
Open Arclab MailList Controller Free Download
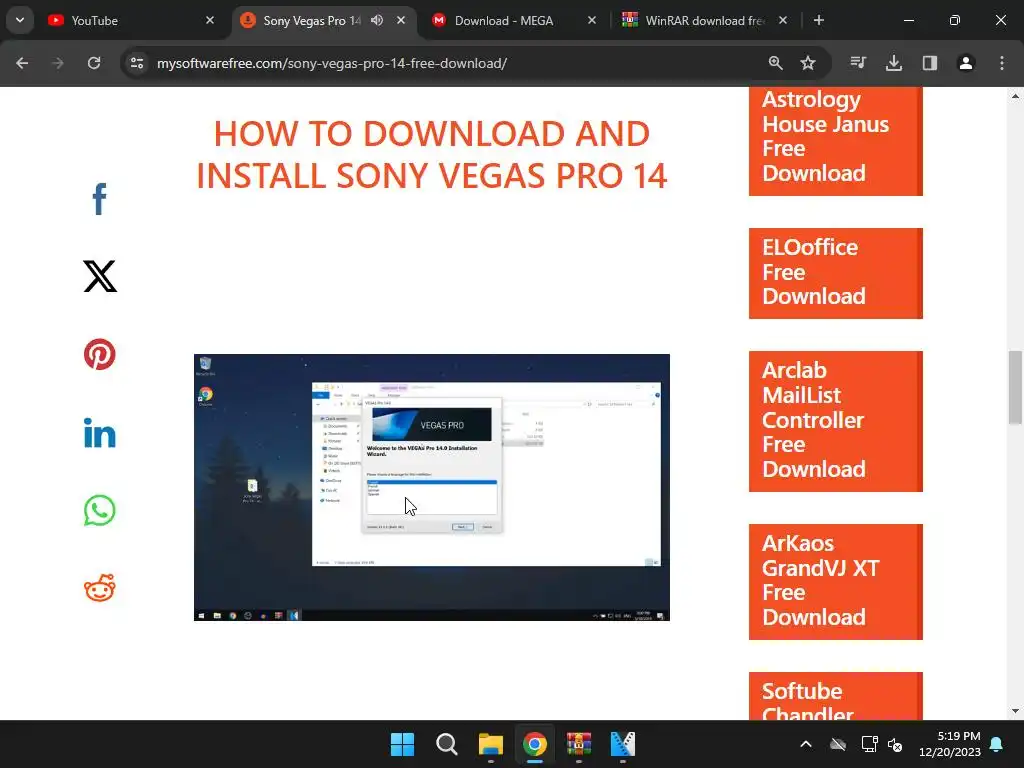coord(835,421)
